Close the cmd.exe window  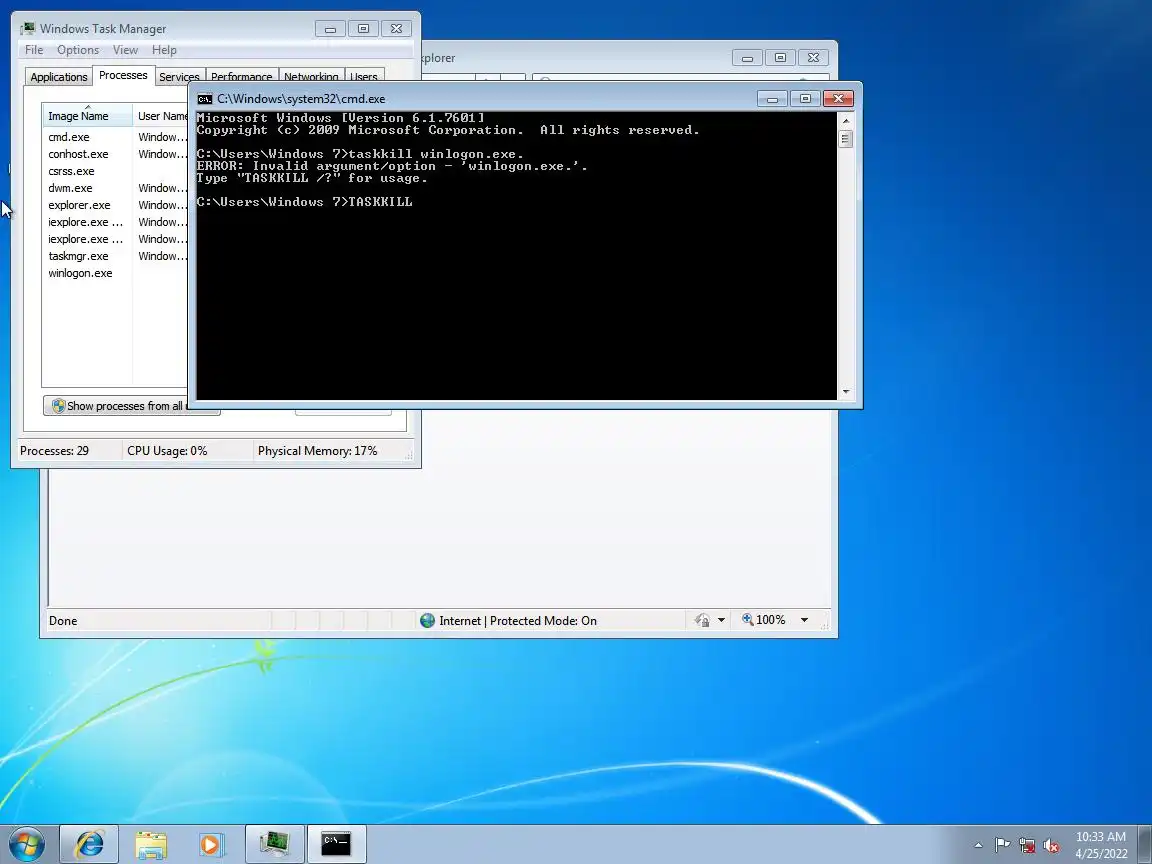838,98
